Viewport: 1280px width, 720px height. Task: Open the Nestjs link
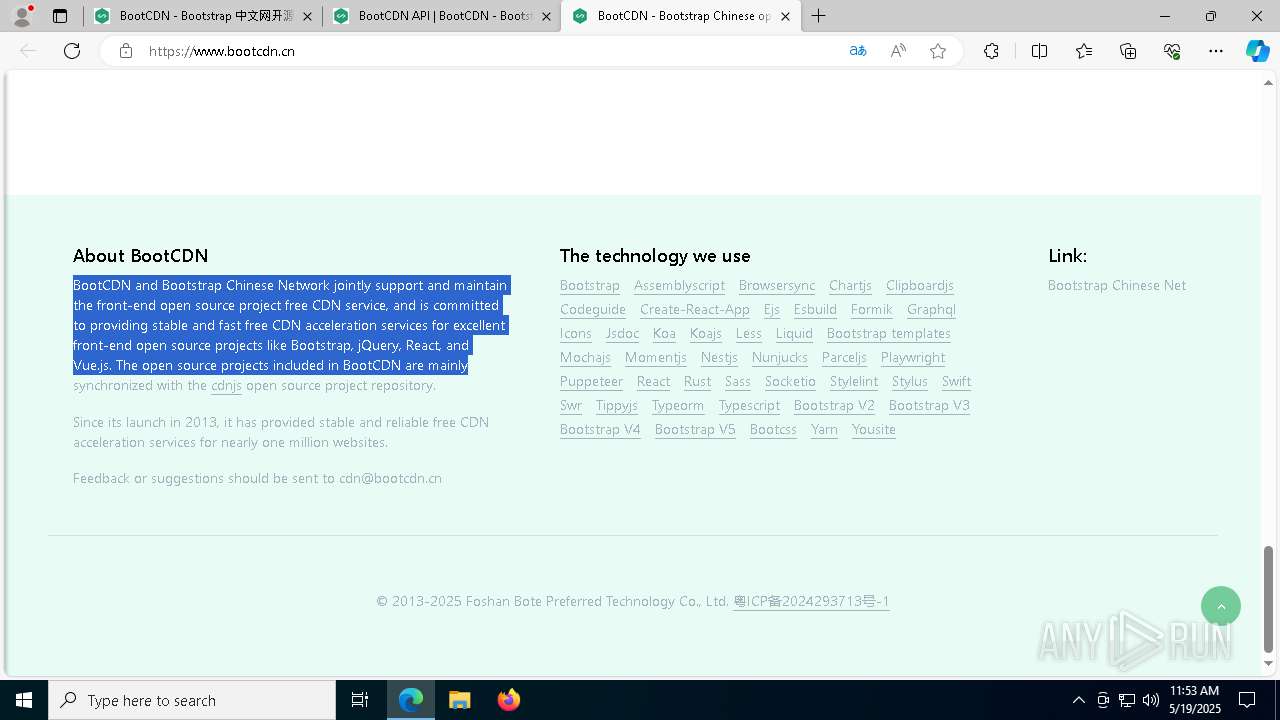tap(719, 358)
